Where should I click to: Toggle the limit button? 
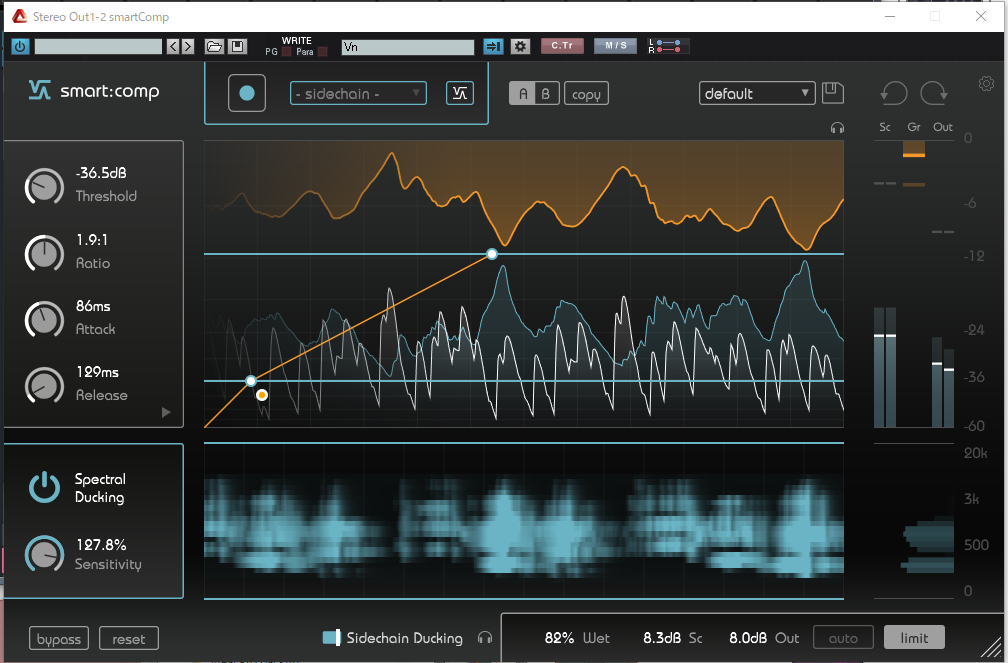914,637
